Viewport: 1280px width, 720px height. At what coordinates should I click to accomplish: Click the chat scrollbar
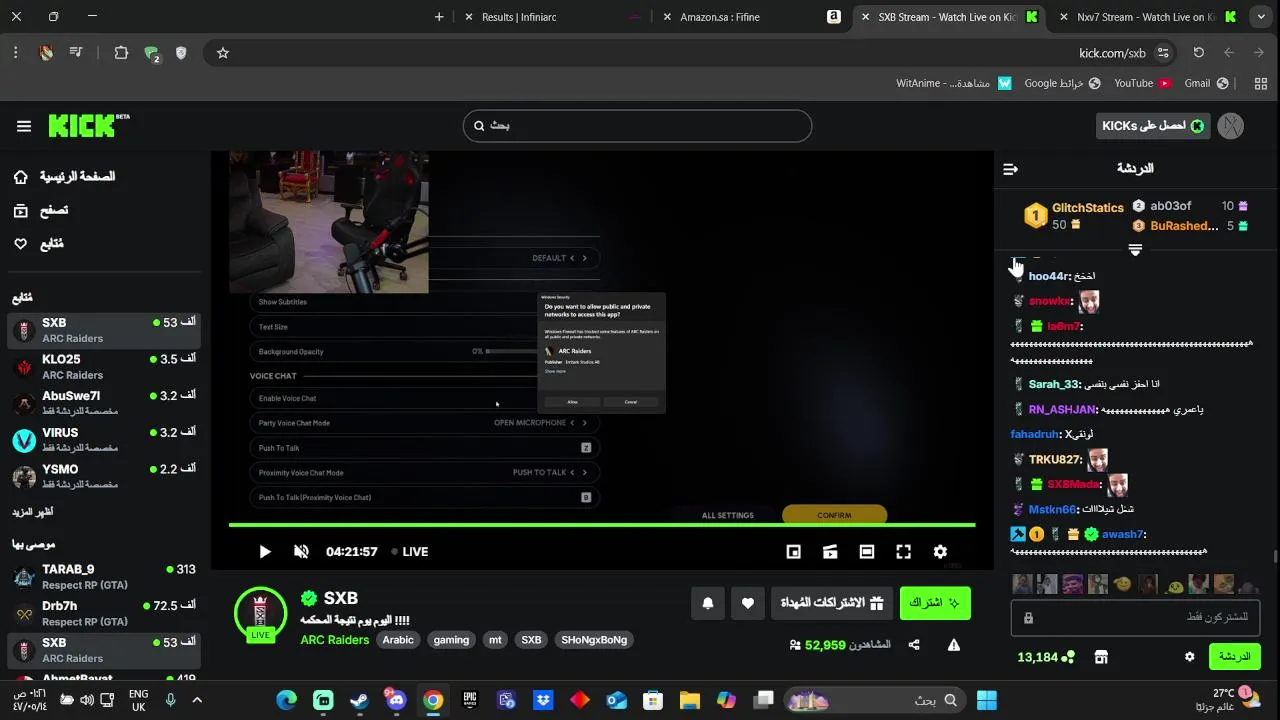click(x=1275, y=557)
